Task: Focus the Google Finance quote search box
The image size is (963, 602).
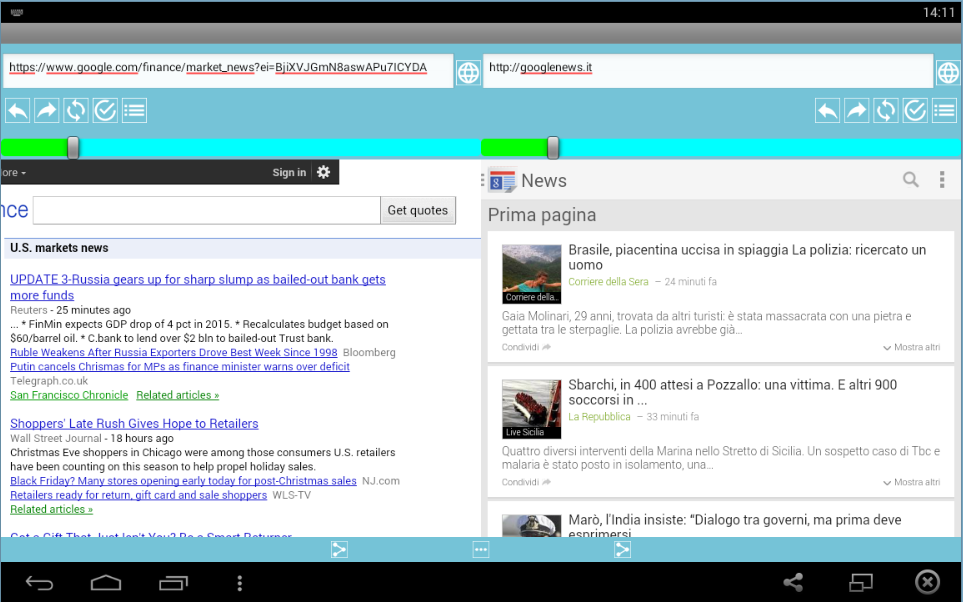Action: click(x=206, y=210)
